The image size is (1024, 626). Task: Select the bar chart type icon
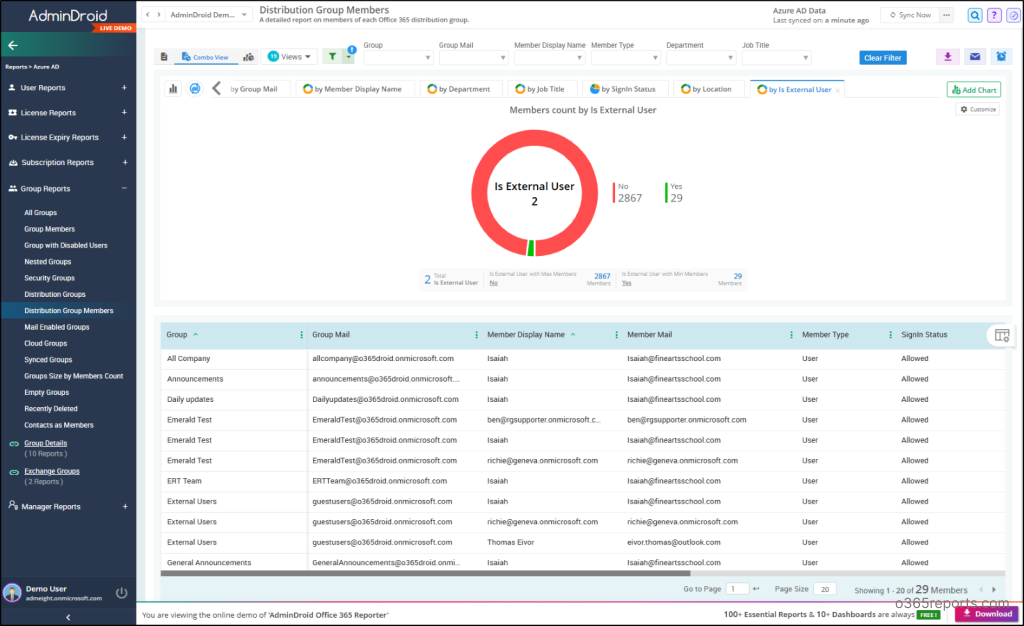click(x=173, y=89)
